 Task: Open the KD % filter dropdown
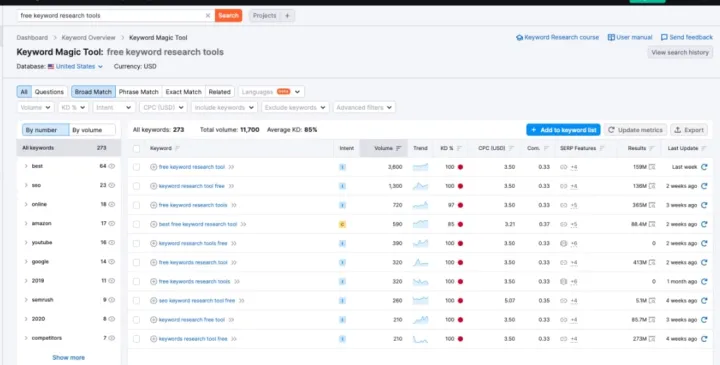tap(73, 107)
